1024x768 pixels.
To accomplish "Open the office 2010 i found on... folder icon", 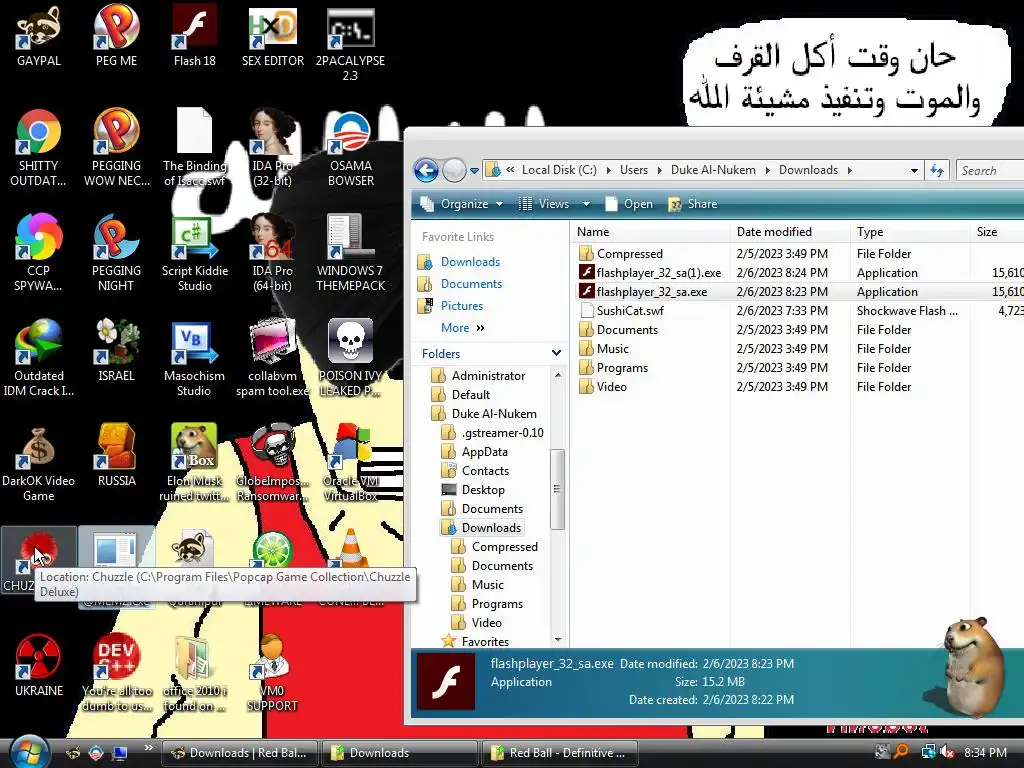I will 194,673.
